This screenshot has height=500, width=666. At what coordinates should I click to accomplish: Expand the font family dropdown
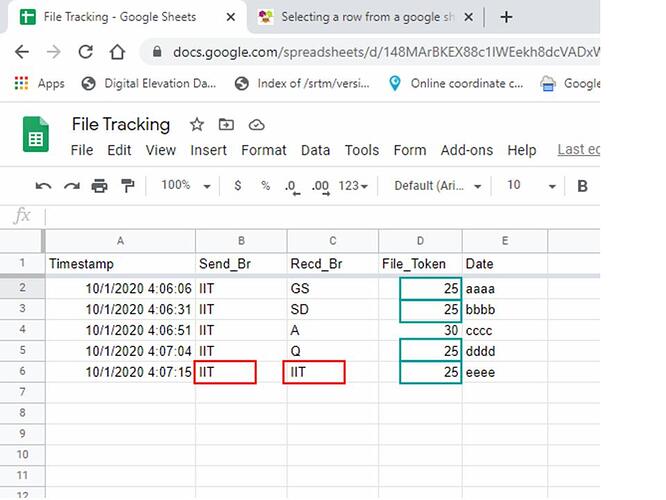(437, 186)
